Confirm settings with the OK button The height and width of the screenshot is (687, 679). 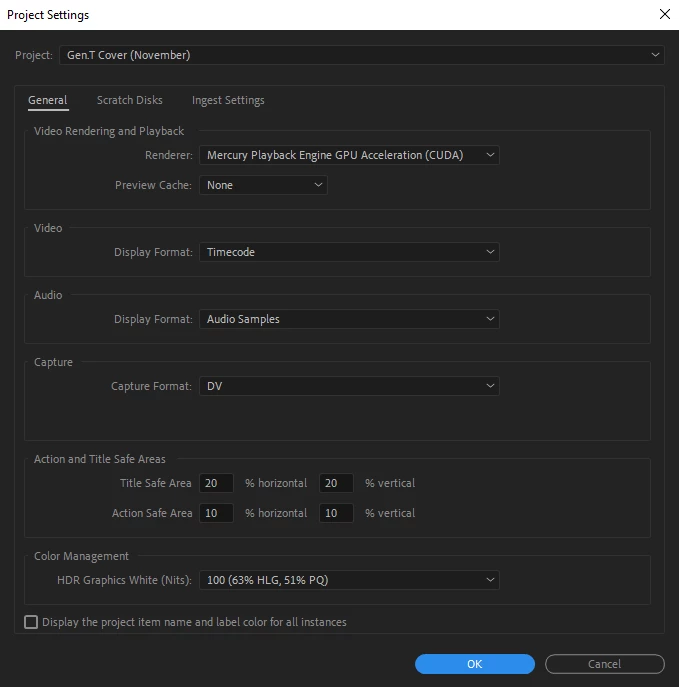click(475, 664)
